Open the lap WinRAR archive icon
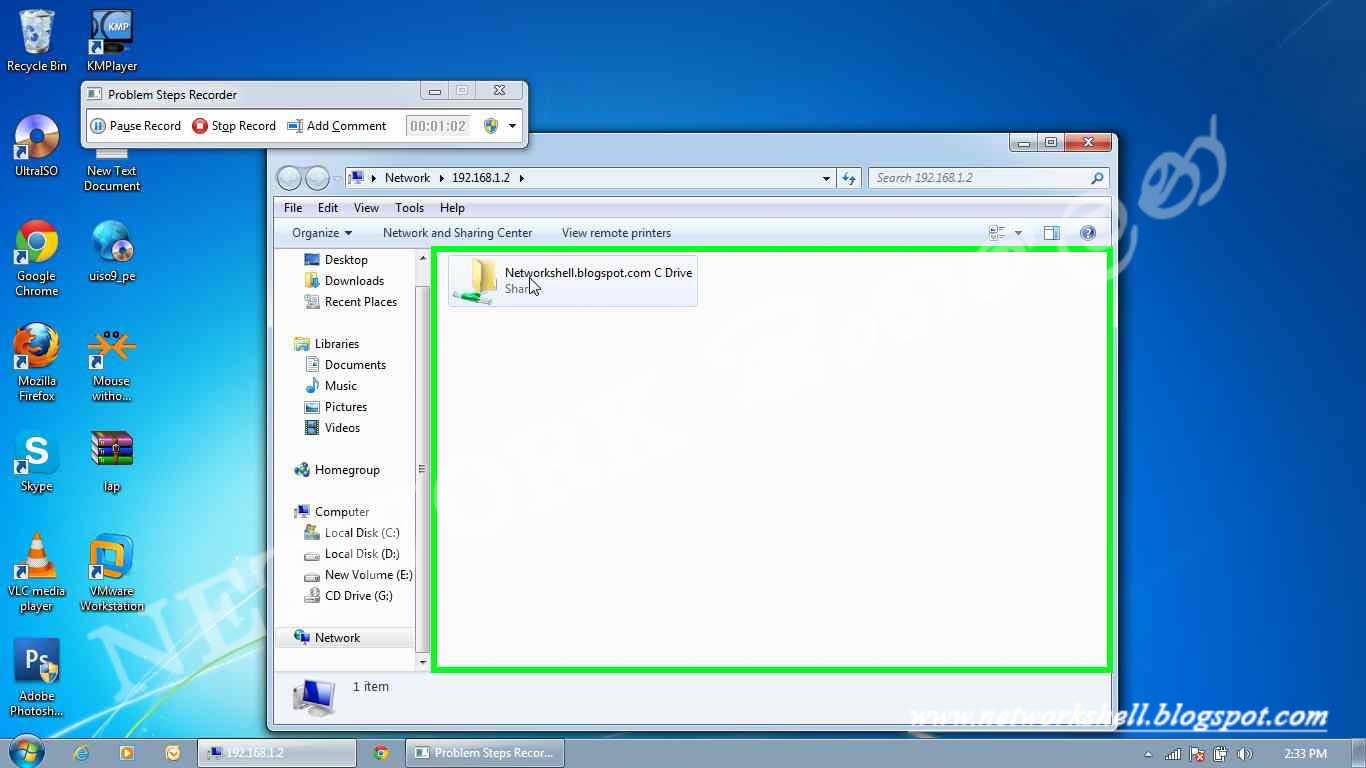1366x768 pixels. point(112,461)
